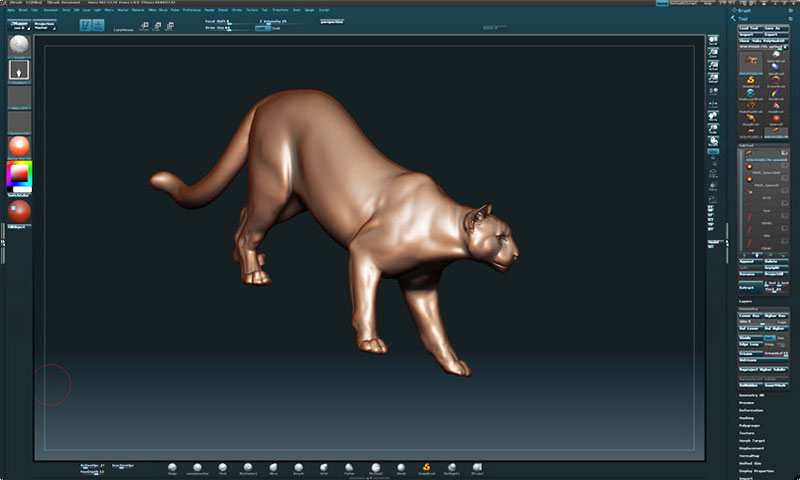Adjust the Focal Shift slider
The height and width of the screenshot is (480, 800).
[227, 22]
